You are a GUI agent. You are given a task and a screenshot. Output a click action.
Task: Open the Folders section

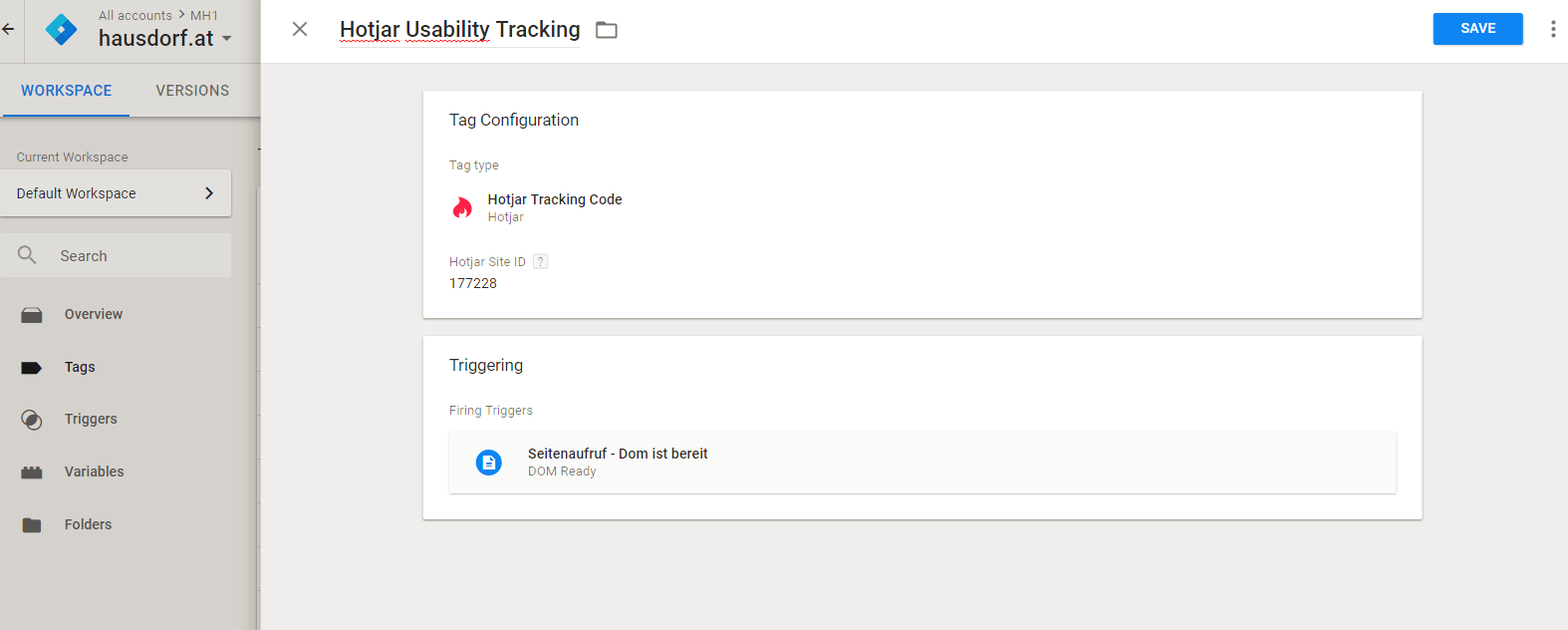tap(88, 524)
